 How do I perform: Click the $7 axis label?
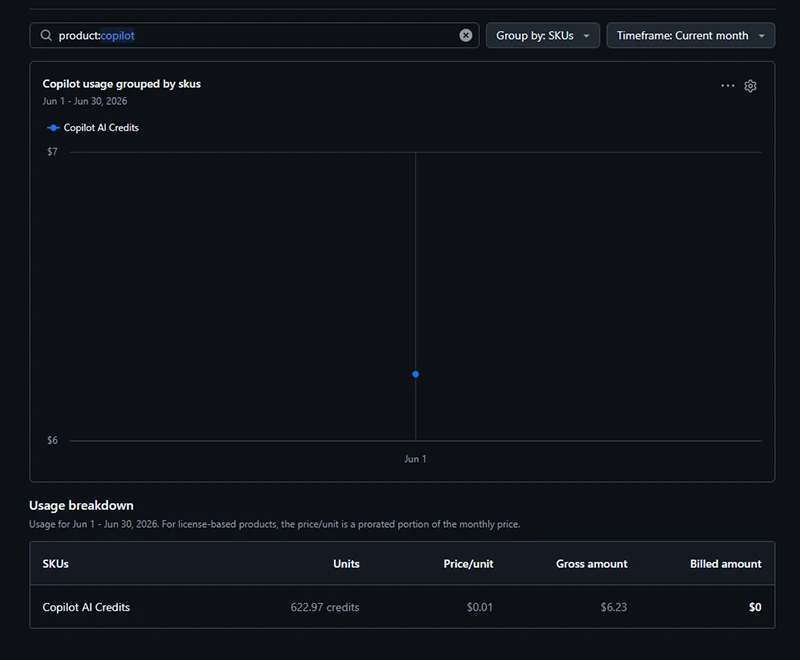pos(53,151)
